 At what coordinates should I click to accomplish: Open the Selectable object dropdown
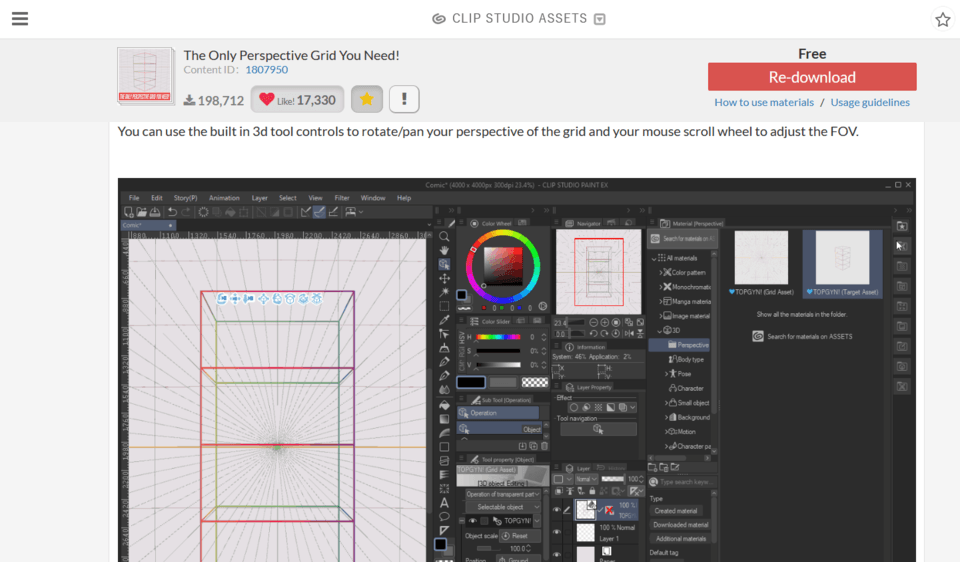tap(502, 507)
